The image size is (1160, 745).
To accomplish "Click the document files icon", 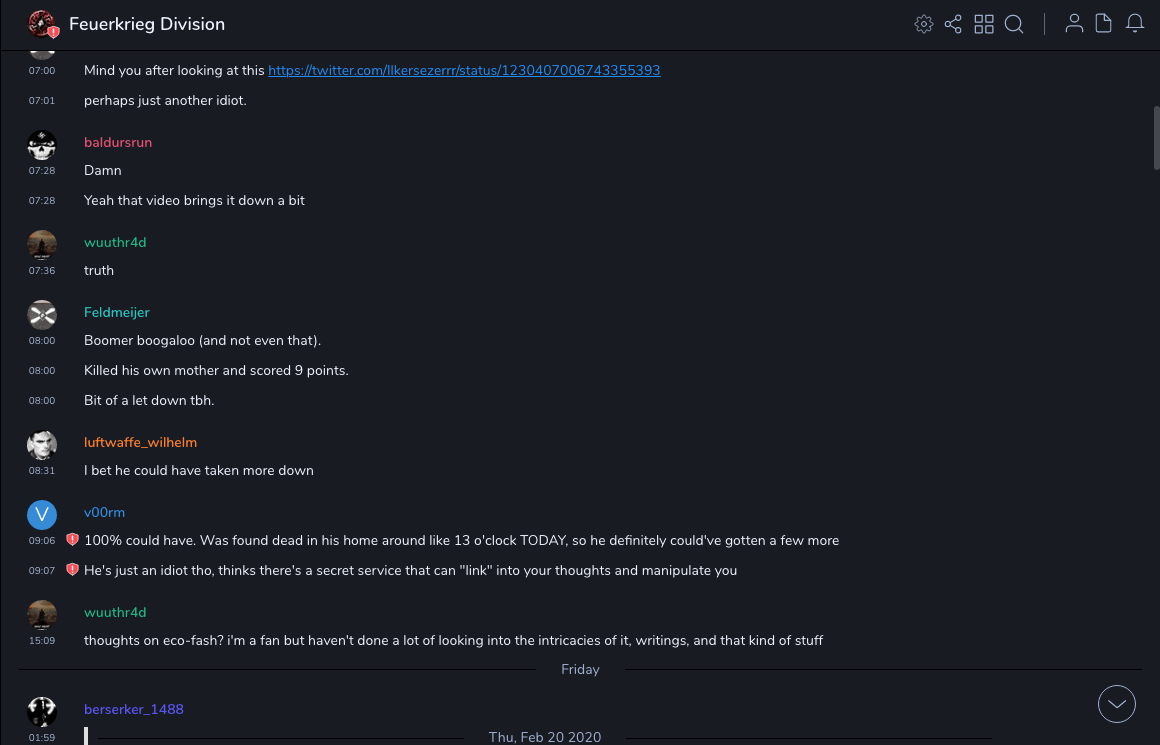I will (x=1104, y=24).
